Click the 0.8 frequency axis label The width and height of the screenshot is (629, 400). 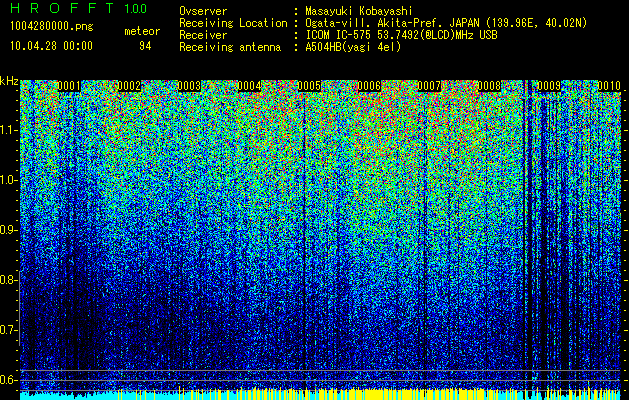[8, 280]
